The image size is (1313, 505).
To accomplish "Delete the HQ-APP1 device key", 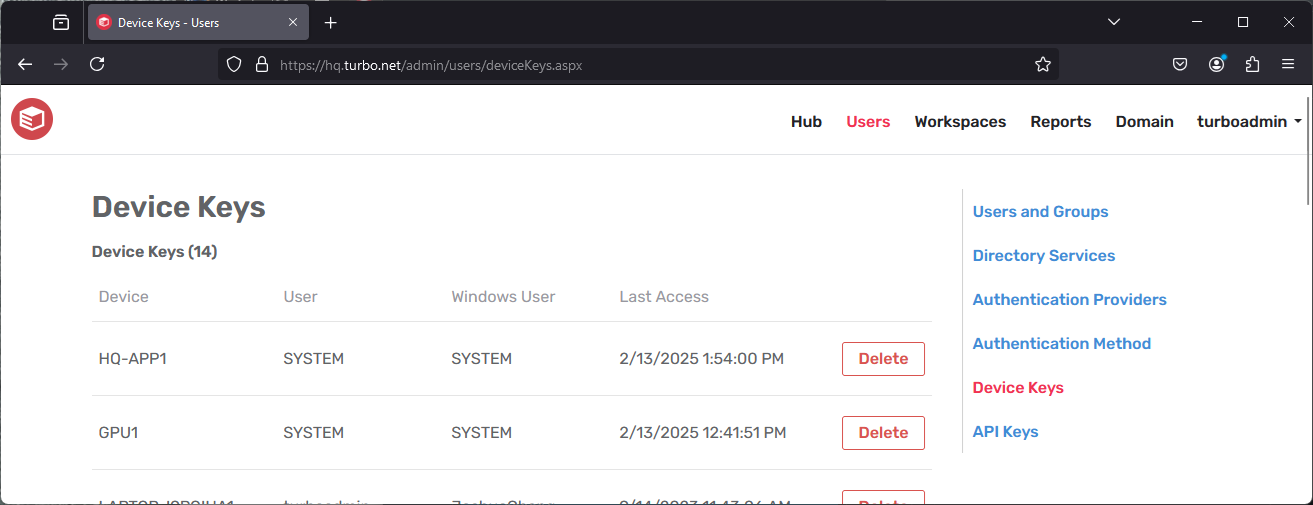I will [883, 359].
